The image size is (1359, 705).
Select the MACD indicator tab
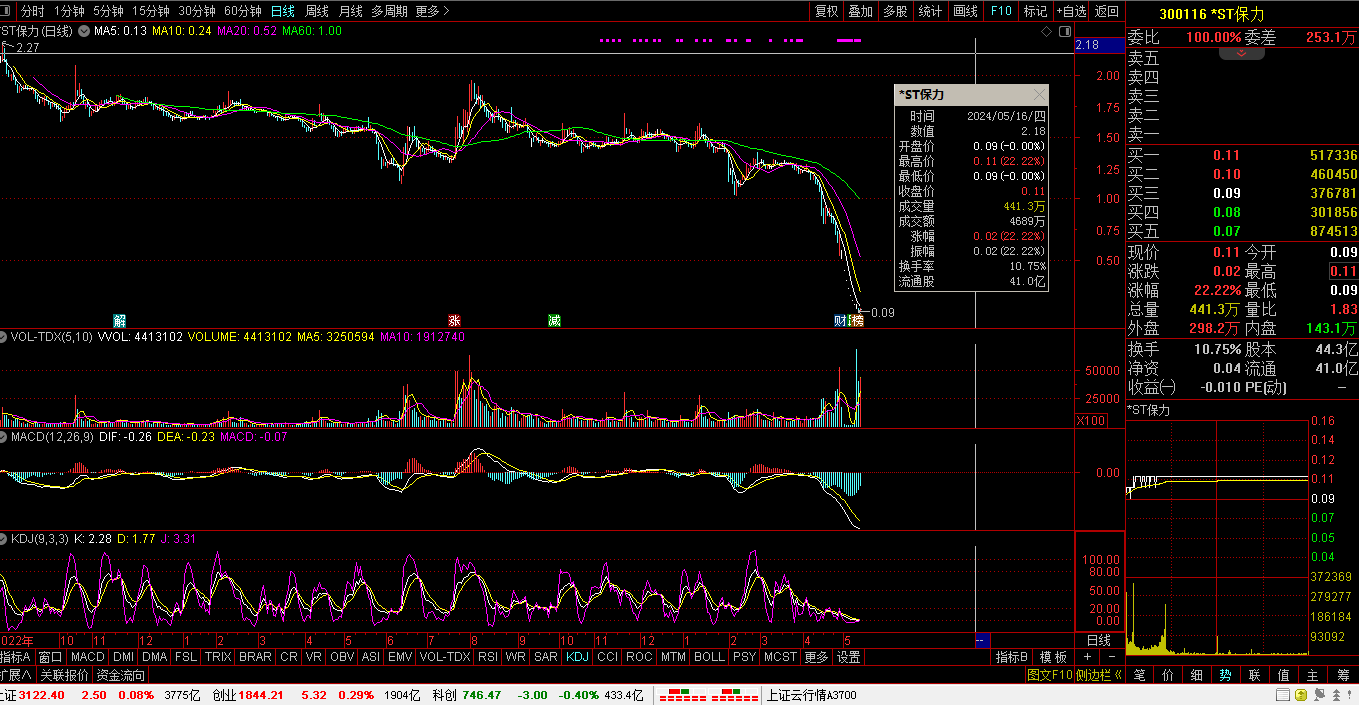pos(88,657)
